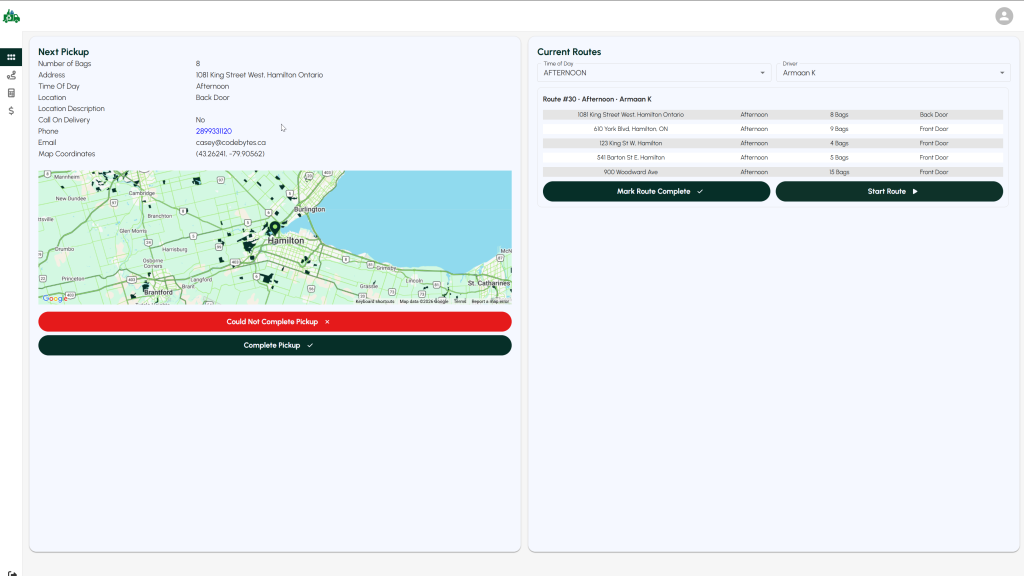Click the map Terms link
Viewport: 1024px width, 576px height.
coord(460,302)
